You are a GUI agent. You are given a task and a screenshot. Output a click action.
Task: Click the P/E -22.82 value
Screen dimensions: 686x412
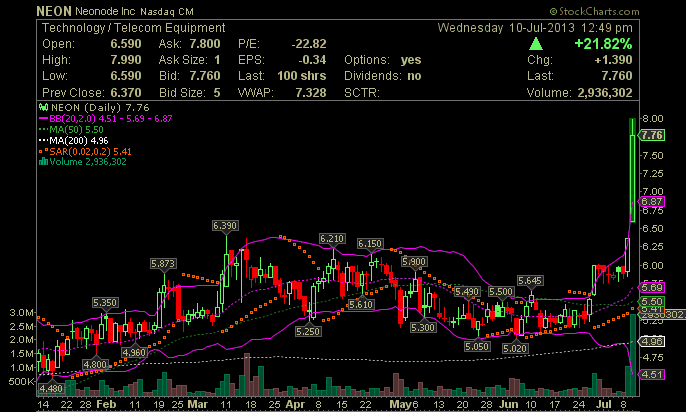309,44
